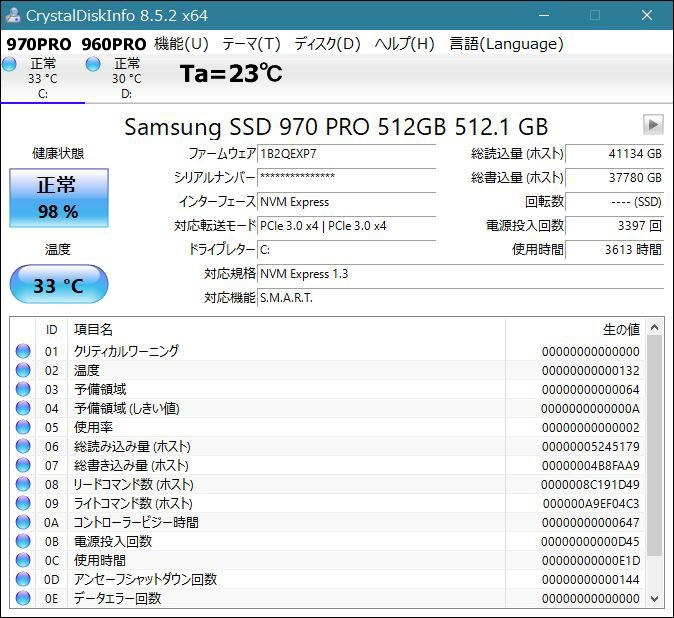Click scrollbar down arrow in attribute list
This screenshot has height=618, width=674.
click(654, 598)
